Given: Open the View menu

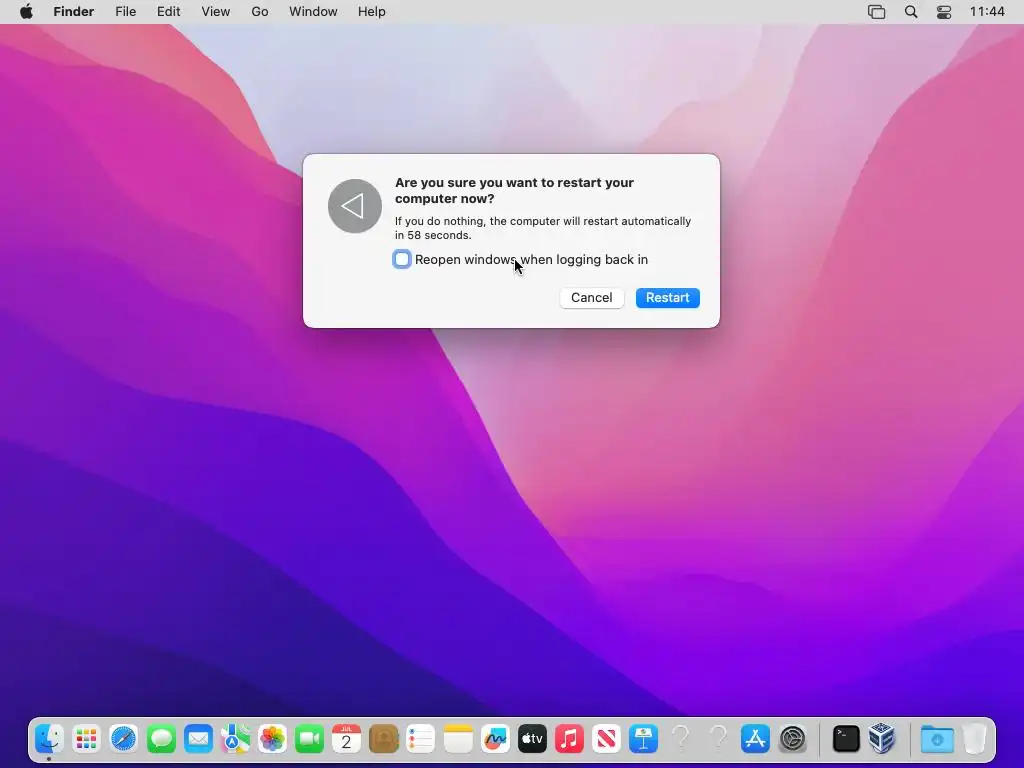Looking at the screenshot, I should 216,12.
